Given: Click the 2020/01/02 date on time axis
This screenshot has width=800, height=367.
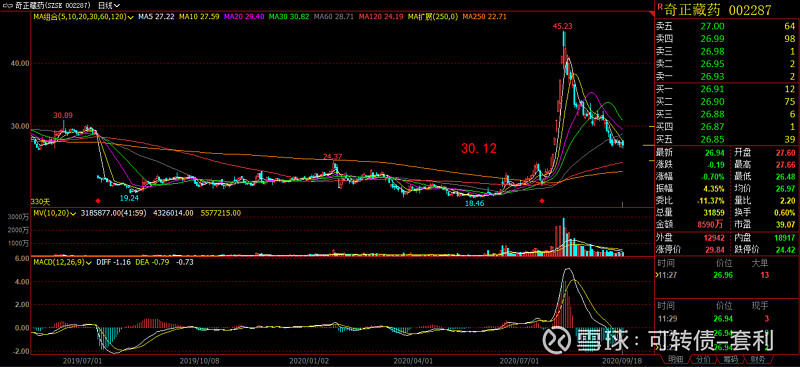Looking at the screenshot, I should [304, 360].
